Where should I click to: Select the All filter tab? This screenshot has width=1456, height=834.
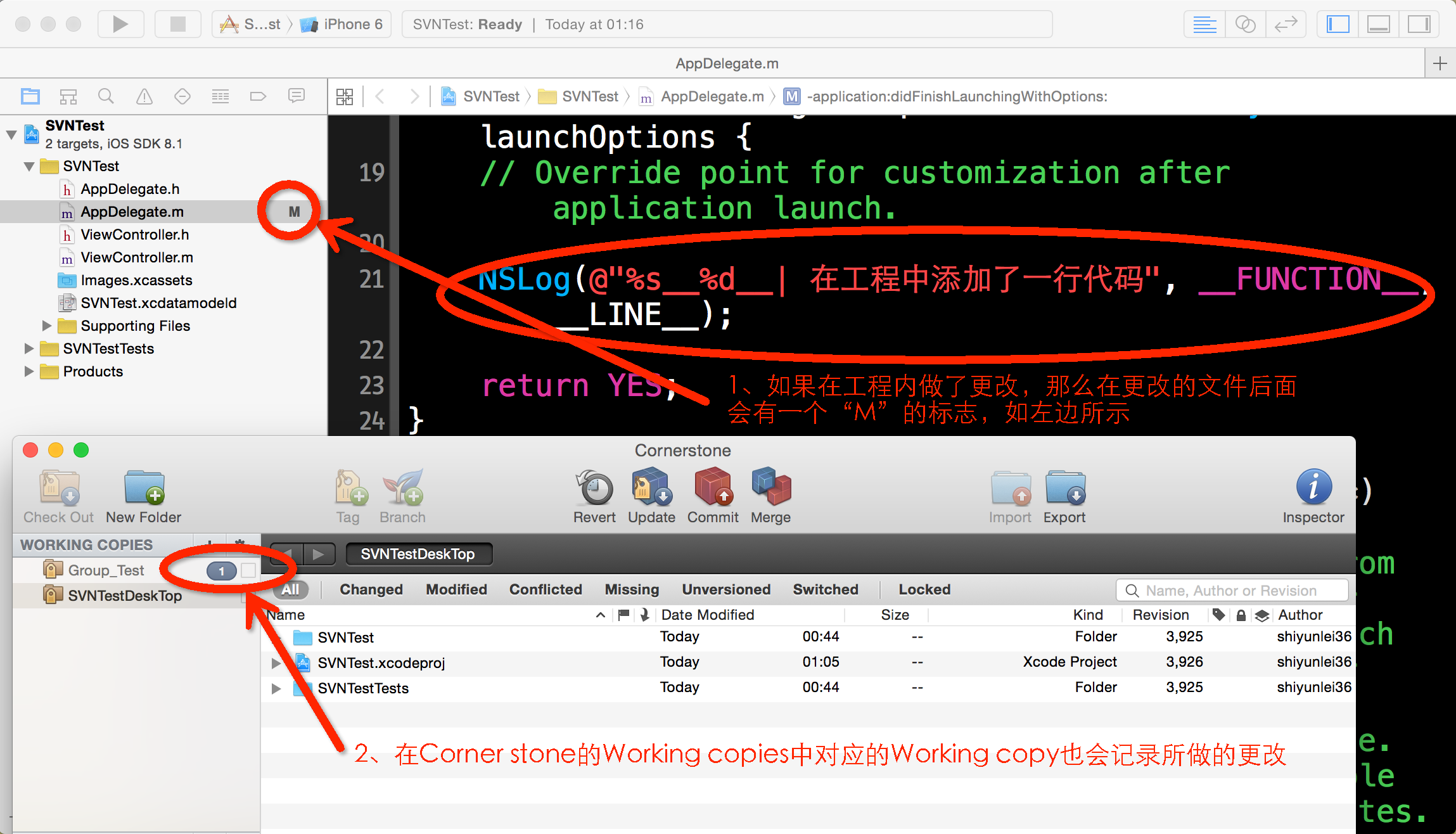click(290, 589)
